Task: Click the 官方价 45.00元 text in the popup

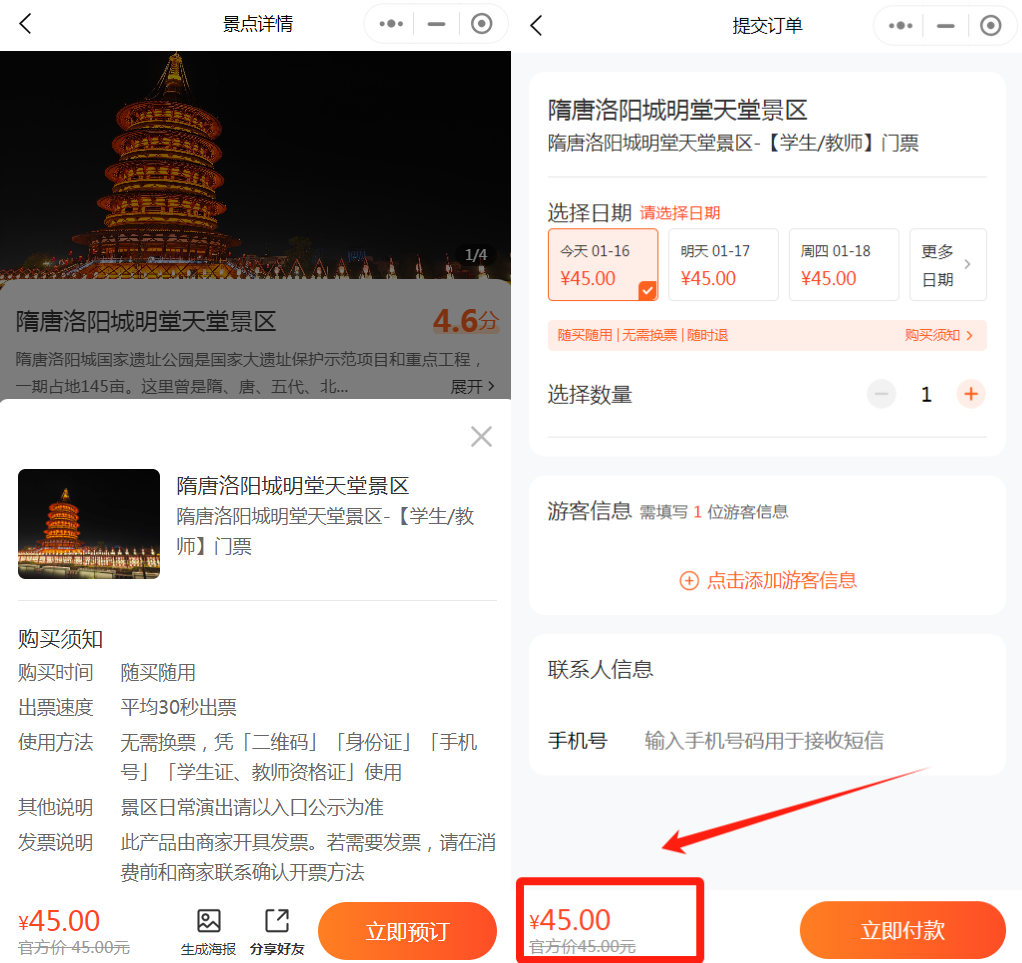Action: click(x=74, y=947)
